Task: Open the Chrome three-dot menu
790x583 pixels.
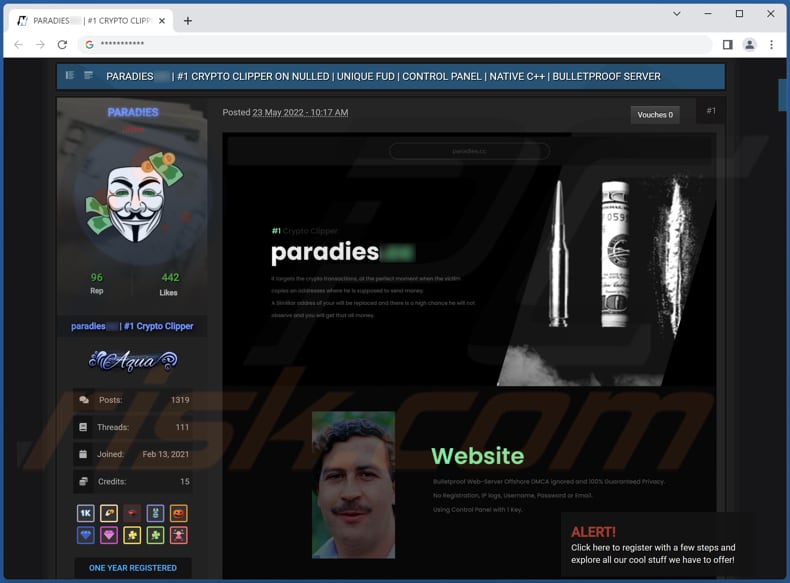Action: click(x=771, y=44)
